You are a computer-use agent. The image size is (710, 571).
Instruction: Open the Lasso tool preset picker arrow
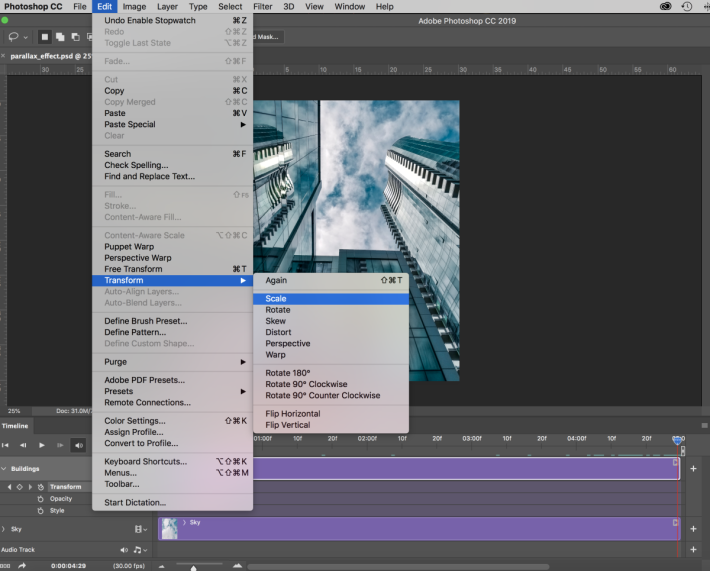26,37
